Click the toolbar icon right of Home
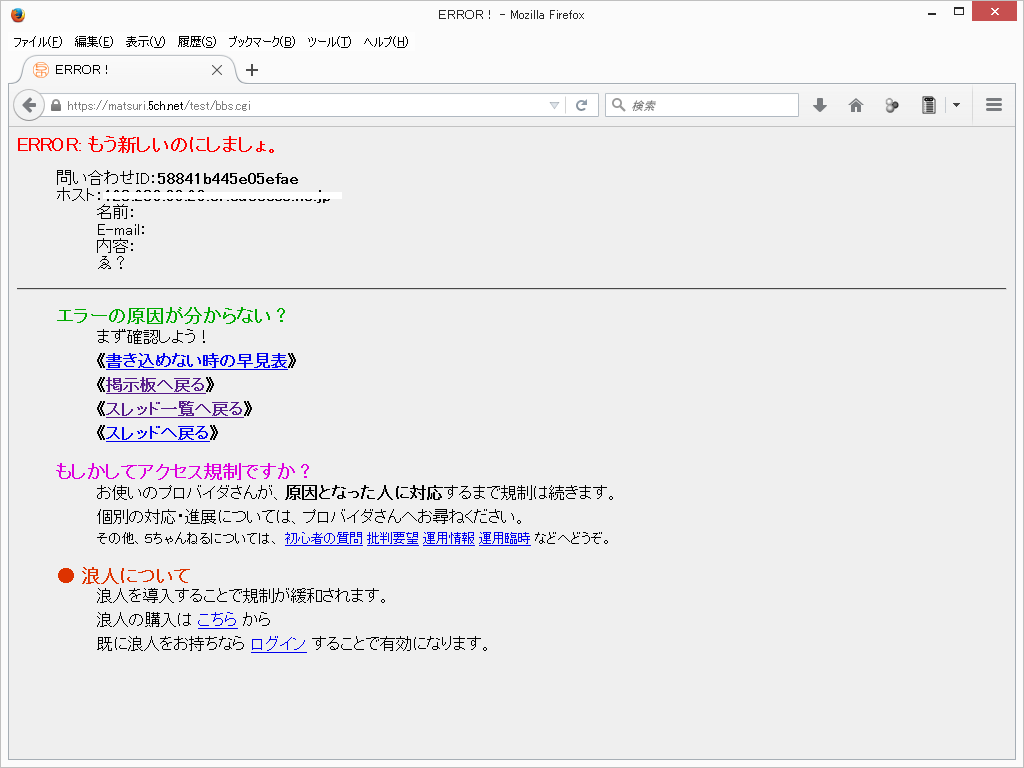This screenshot has width=1024, height=768. pyautogui.click(x=892, y=105)
